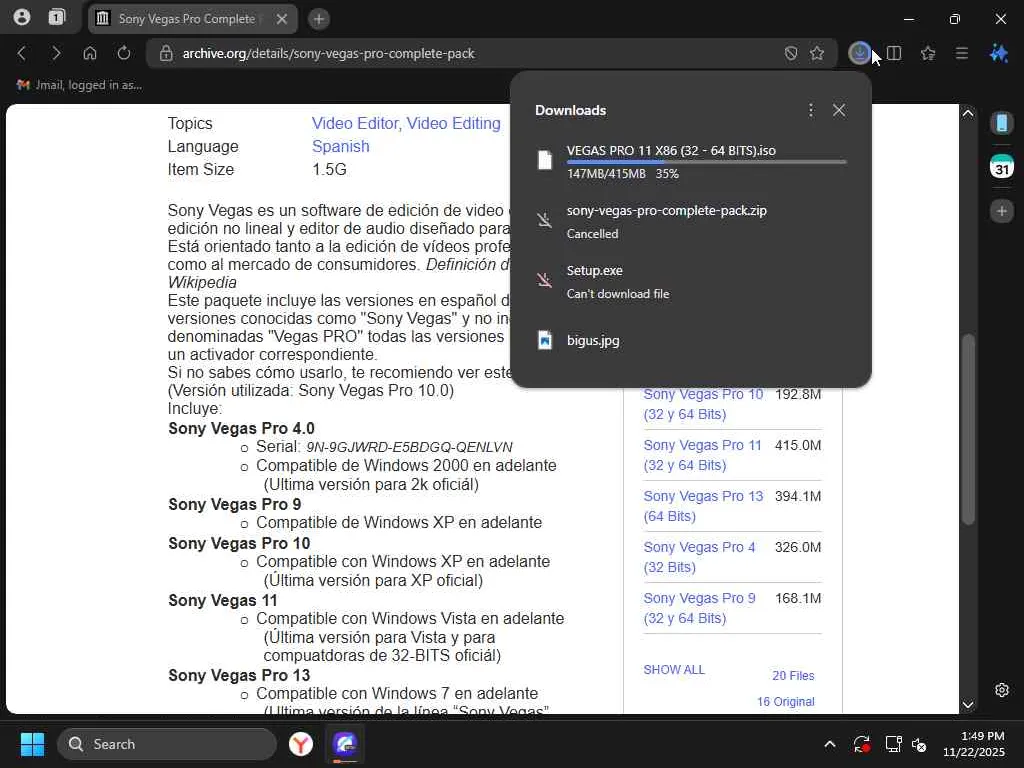The width and height of the screenshot is (1024, 768).
Task: Open a new tab with the plus button
Action: pos(319,19)
